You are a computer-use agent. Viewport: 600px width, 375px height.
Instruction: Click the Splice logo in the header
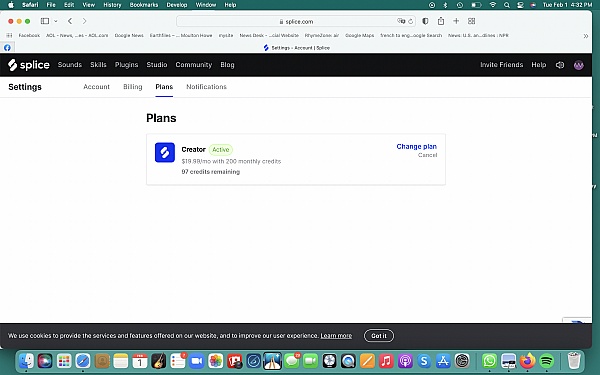click(x=29, y=65)
